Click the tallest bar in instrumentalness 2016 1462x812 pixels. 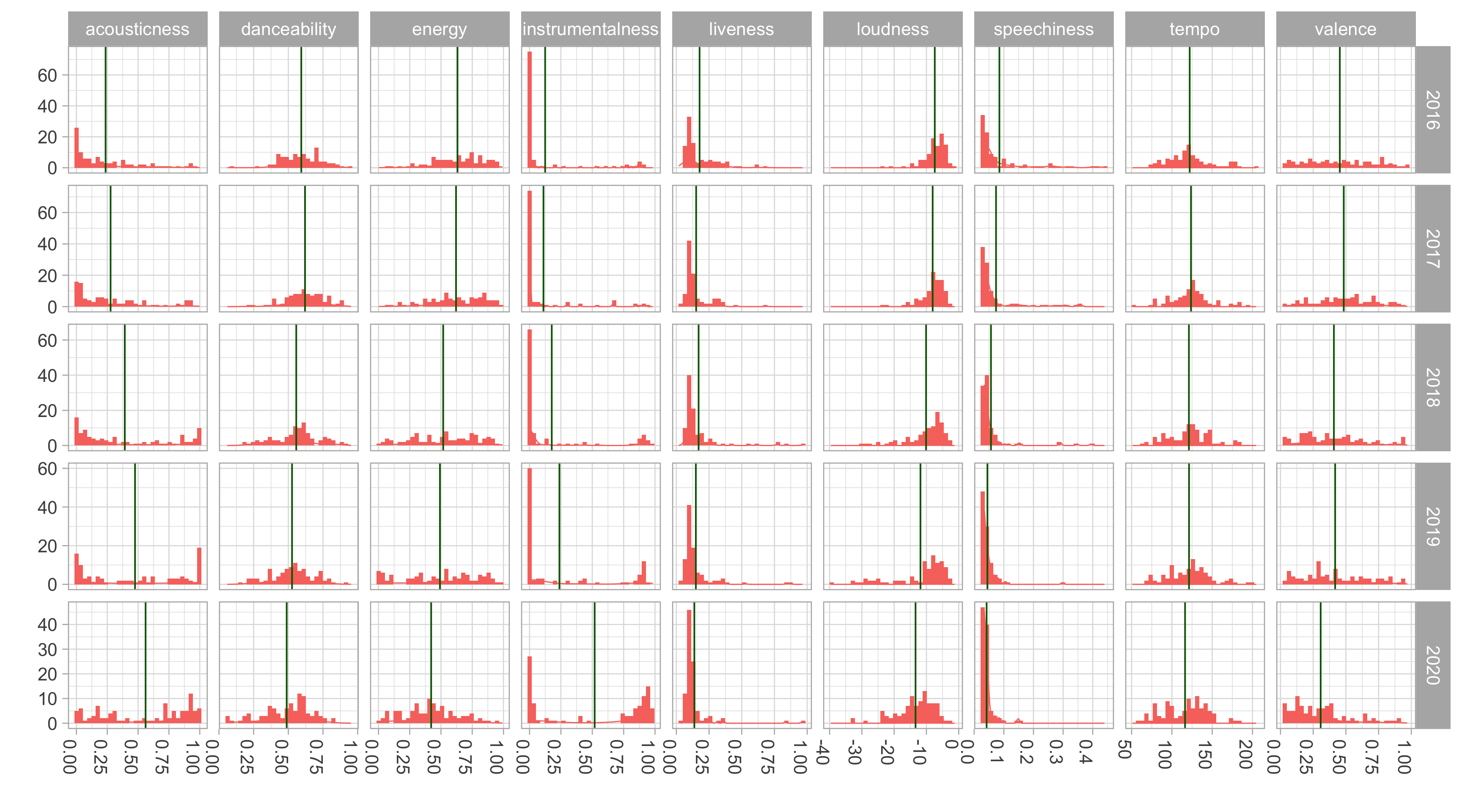[530, 110]
